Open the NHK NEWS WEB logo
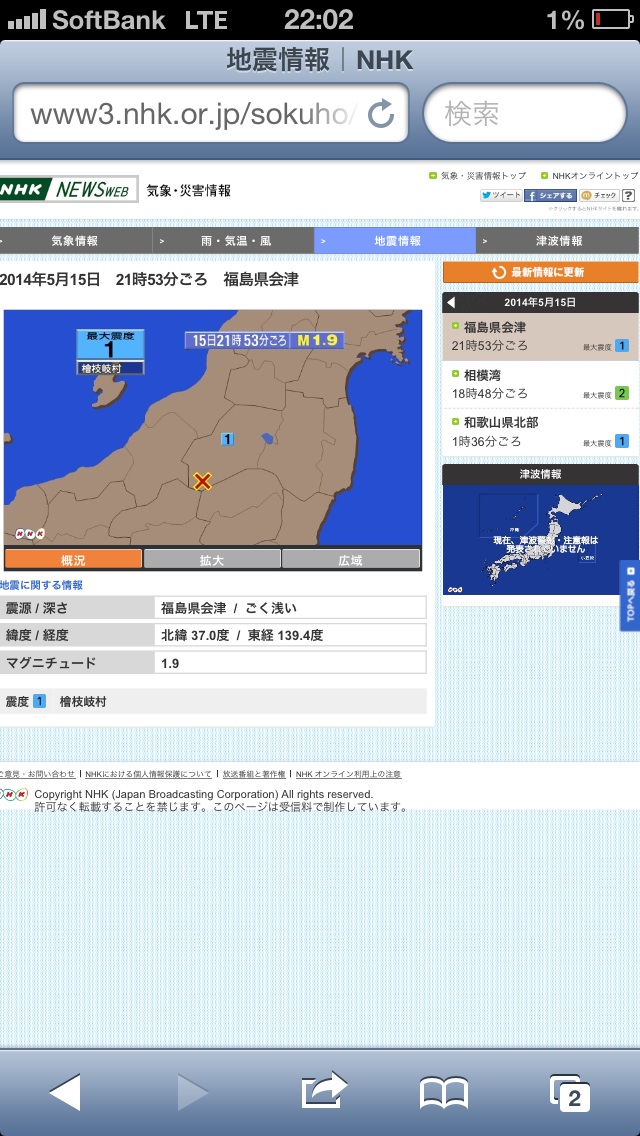The height and width of the screenshot is (1136, 640). 69,190
